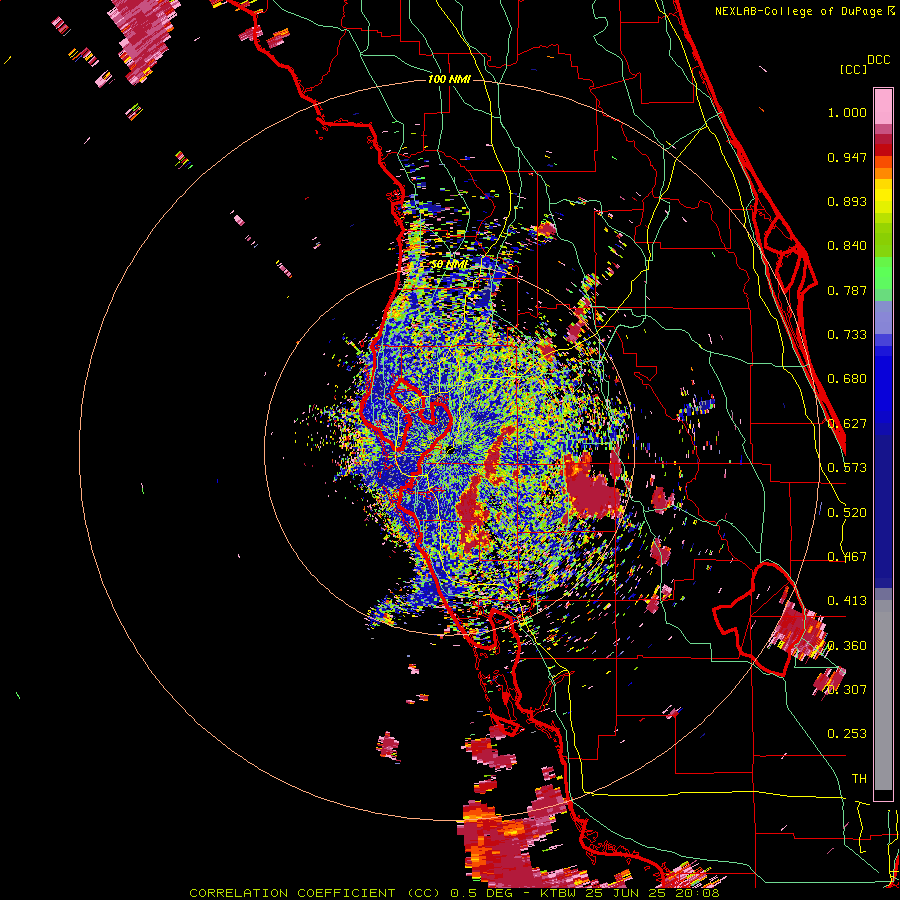Click the TH label at scale bottom

(859, 779)
